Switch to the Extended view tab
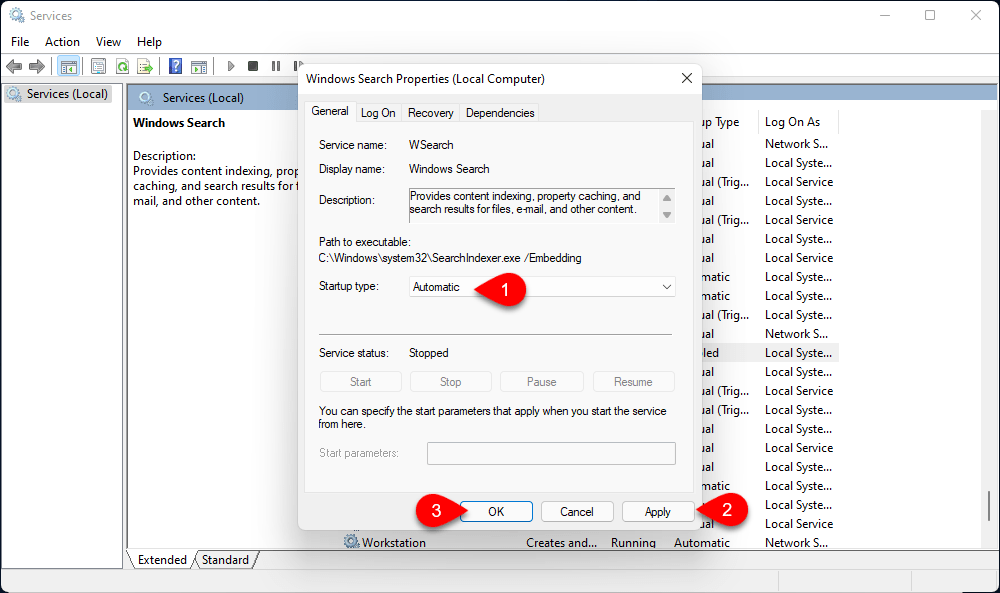 tap(162, 560)
